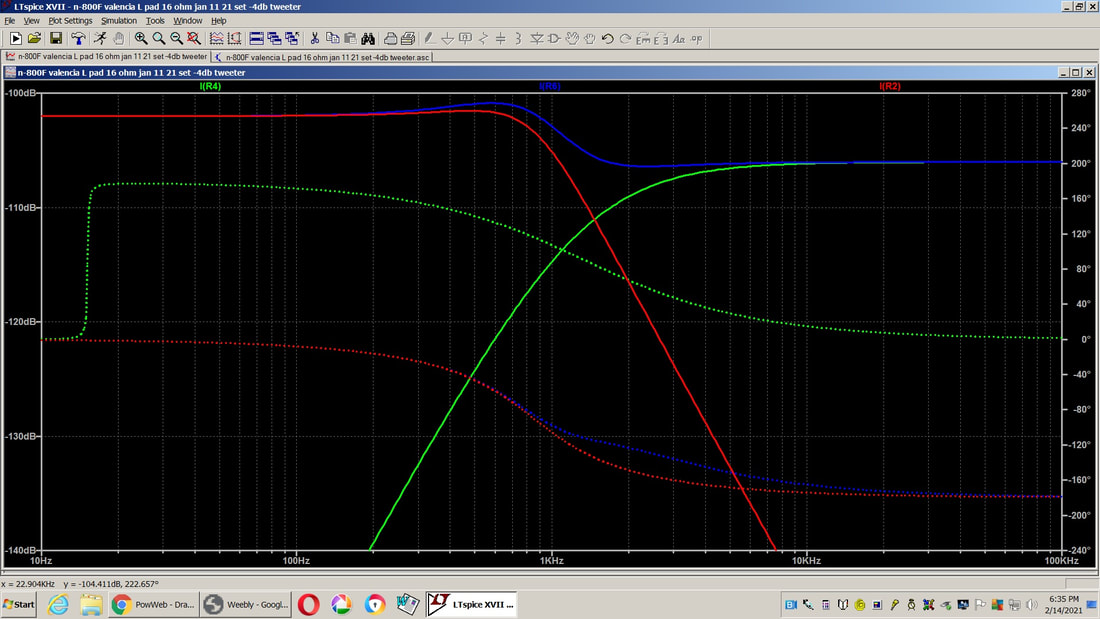Maximize the inner plot window

click(x=1075, y=72)
